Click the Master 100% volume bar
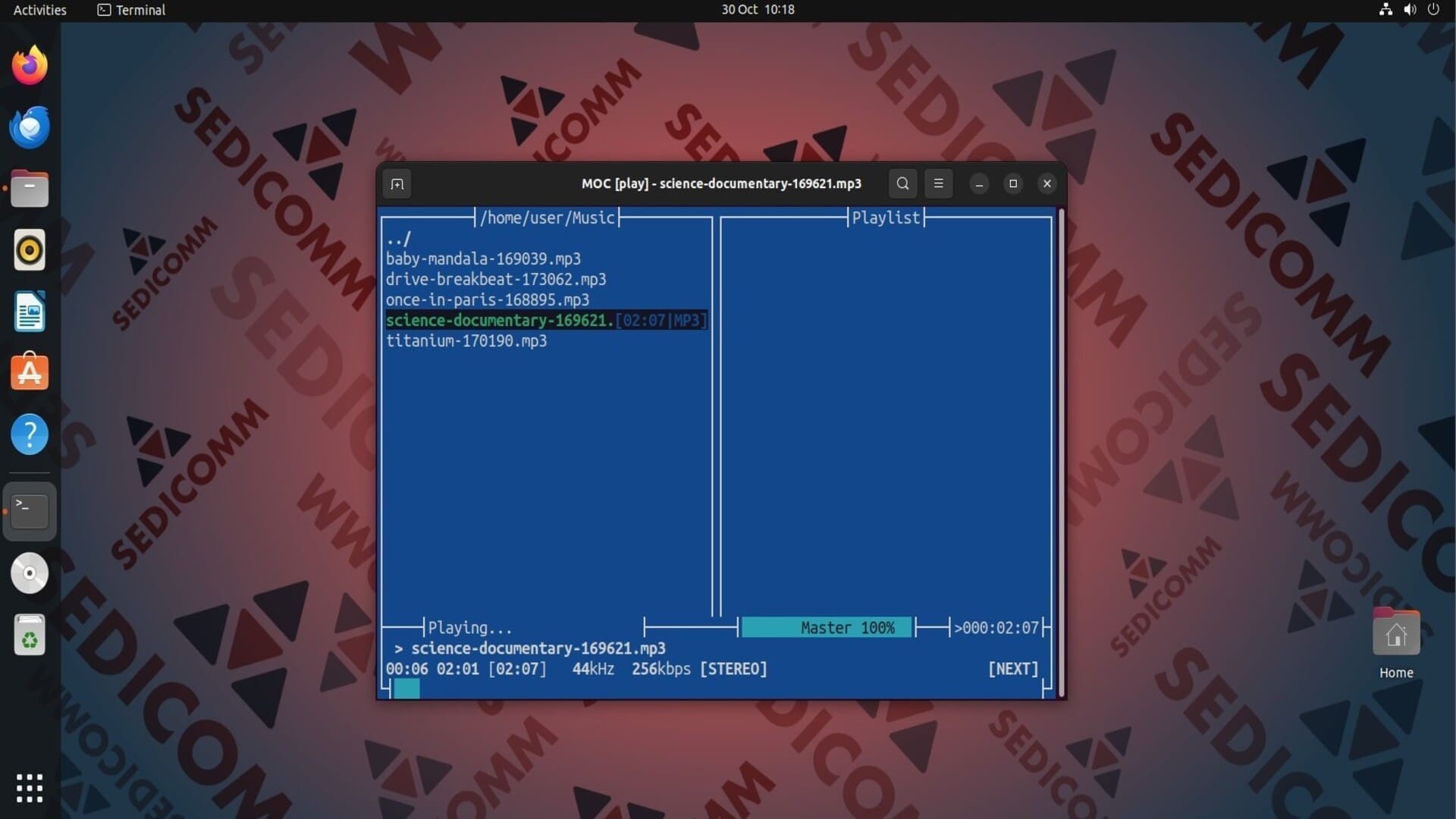 (827, 628)
